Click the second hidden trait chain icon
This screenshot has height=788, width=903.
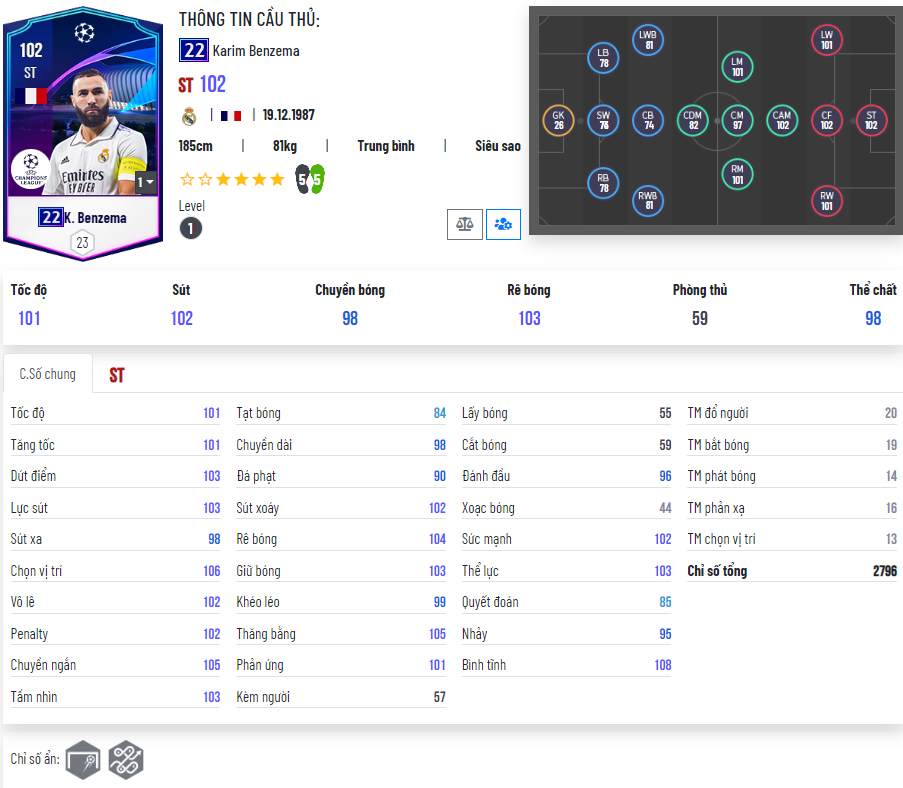click(126, 760)
